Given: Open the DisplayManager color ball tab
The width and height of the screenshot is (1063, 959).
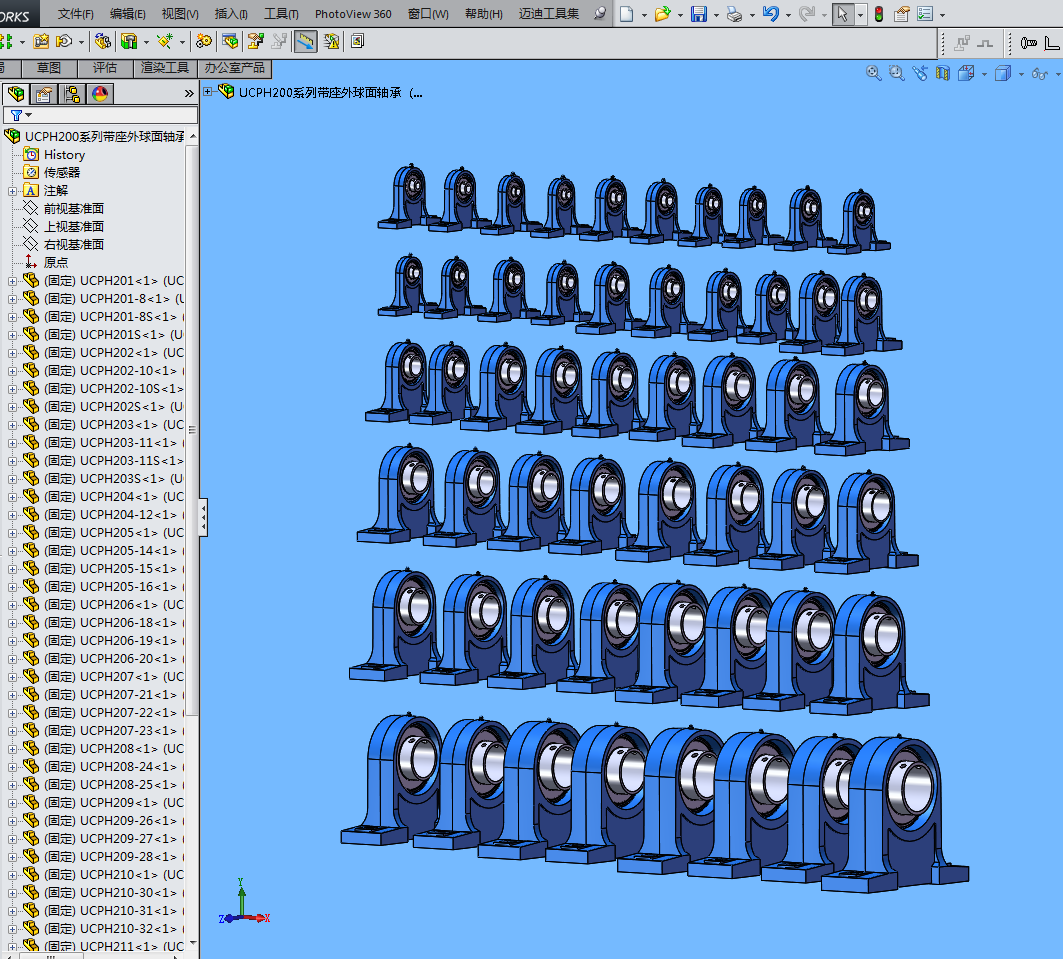Looking at the screenshot, I should (99, 94).
